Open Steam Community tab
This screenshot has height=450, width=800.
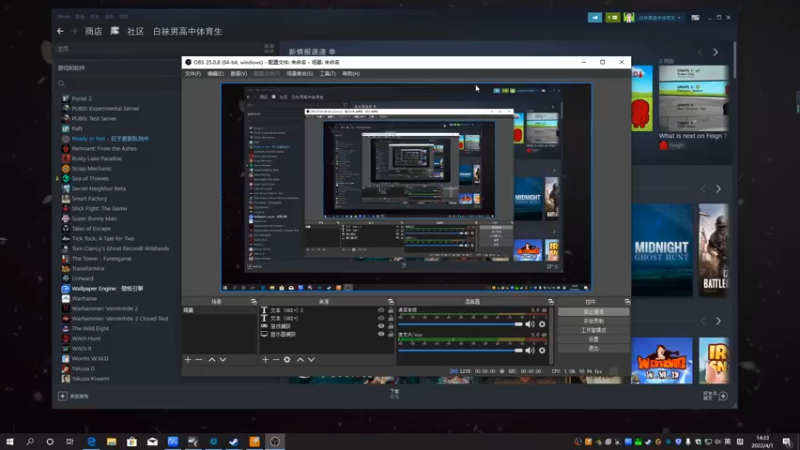click(135, 32)
